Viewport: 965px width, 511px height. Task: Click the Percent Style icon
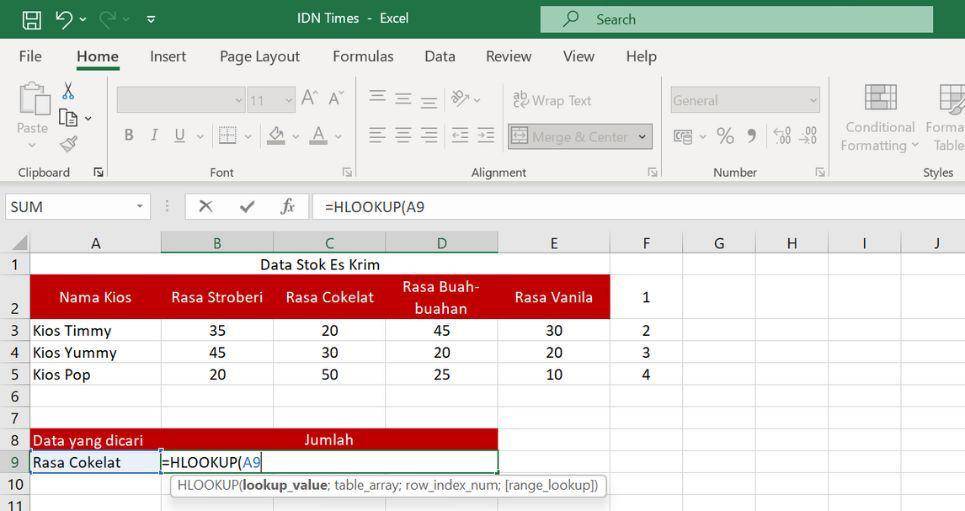pyautogui.click(x=726, y=135)
